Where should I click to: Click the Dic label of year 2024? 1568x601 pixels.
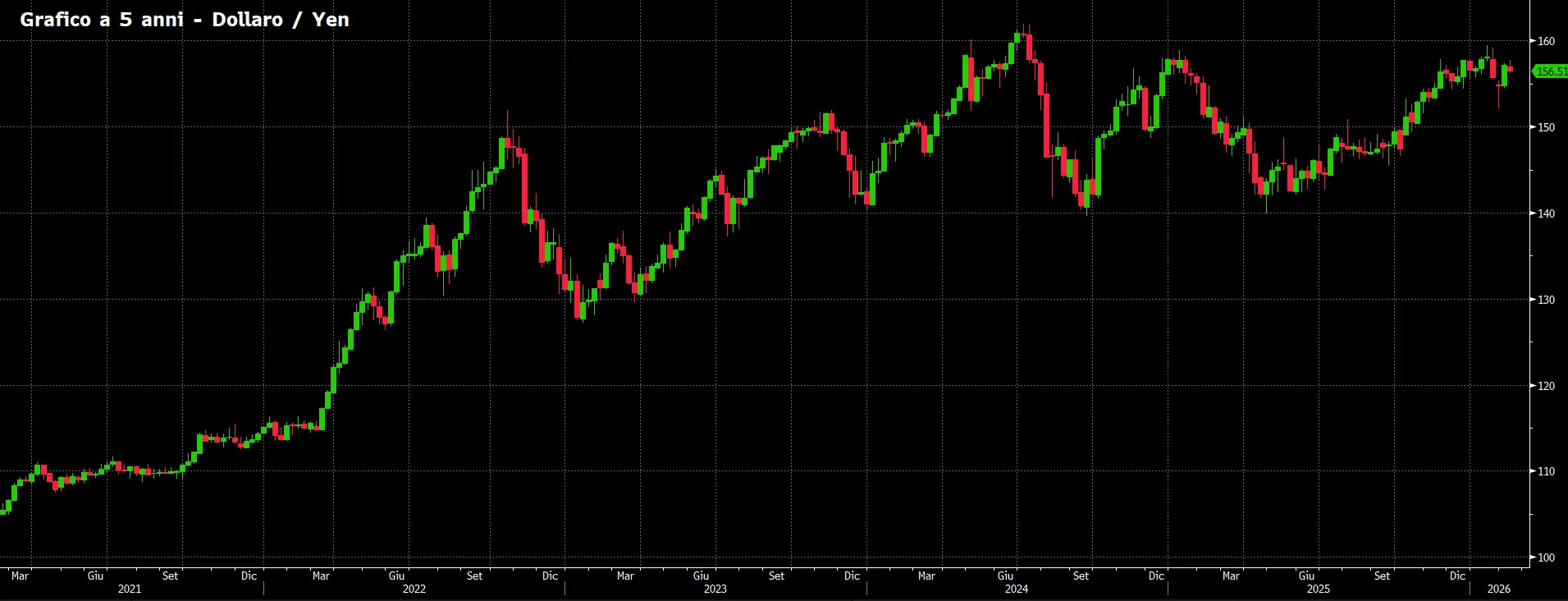(x=1157, y=576)
